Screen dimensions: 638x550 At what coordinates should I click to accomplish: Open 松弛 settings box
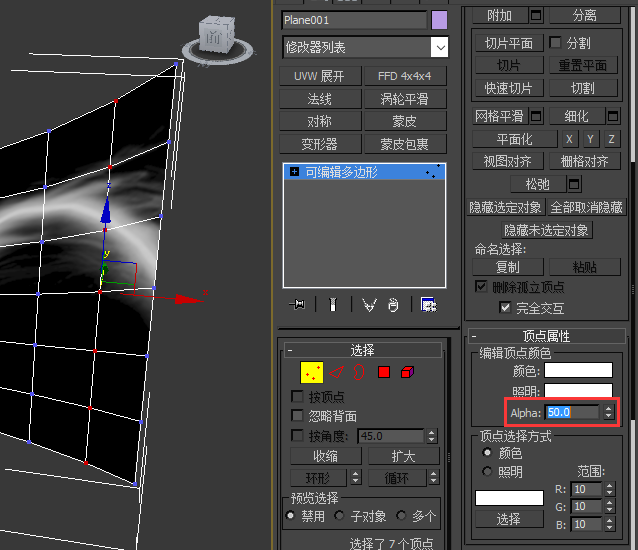(574, 184)
